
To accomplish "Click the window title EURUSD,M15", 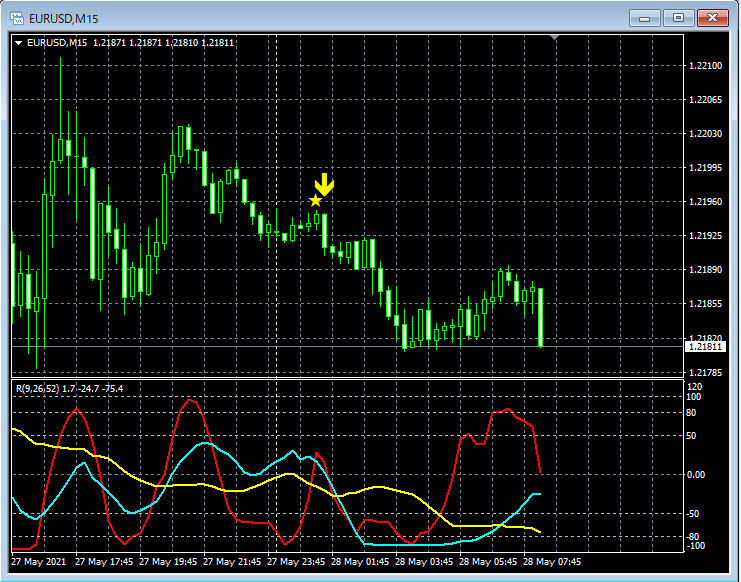I will [x=64, y=19].
